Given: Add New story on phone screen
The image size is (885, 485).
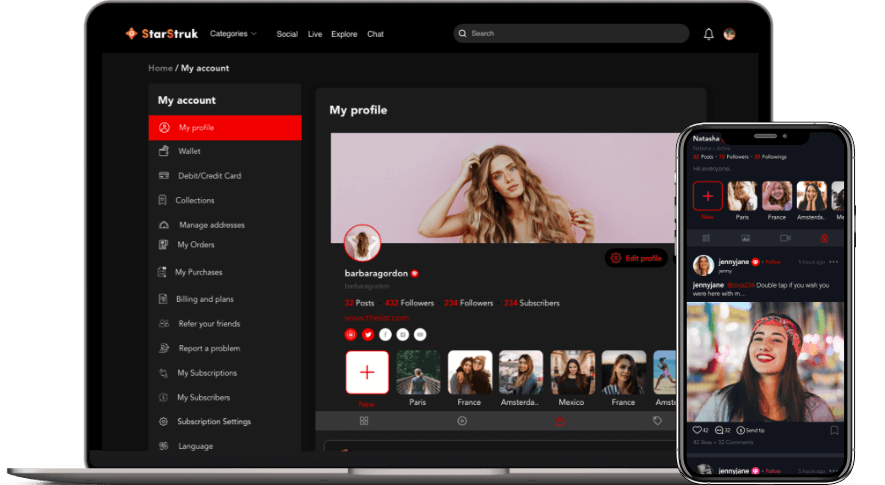Looking at the screenshot, I should click(707, 196).
